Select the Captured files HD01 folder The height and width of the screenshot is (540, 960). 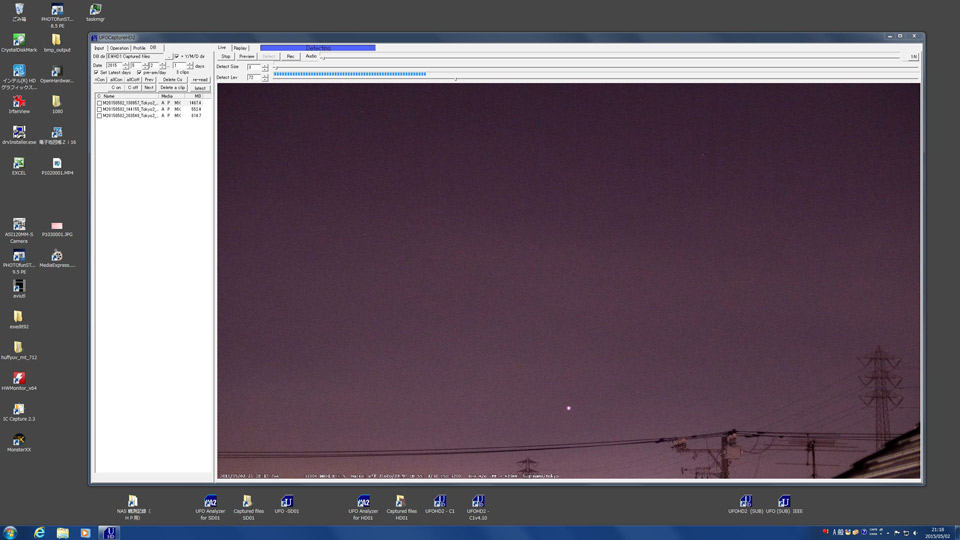tap(401, 508)
